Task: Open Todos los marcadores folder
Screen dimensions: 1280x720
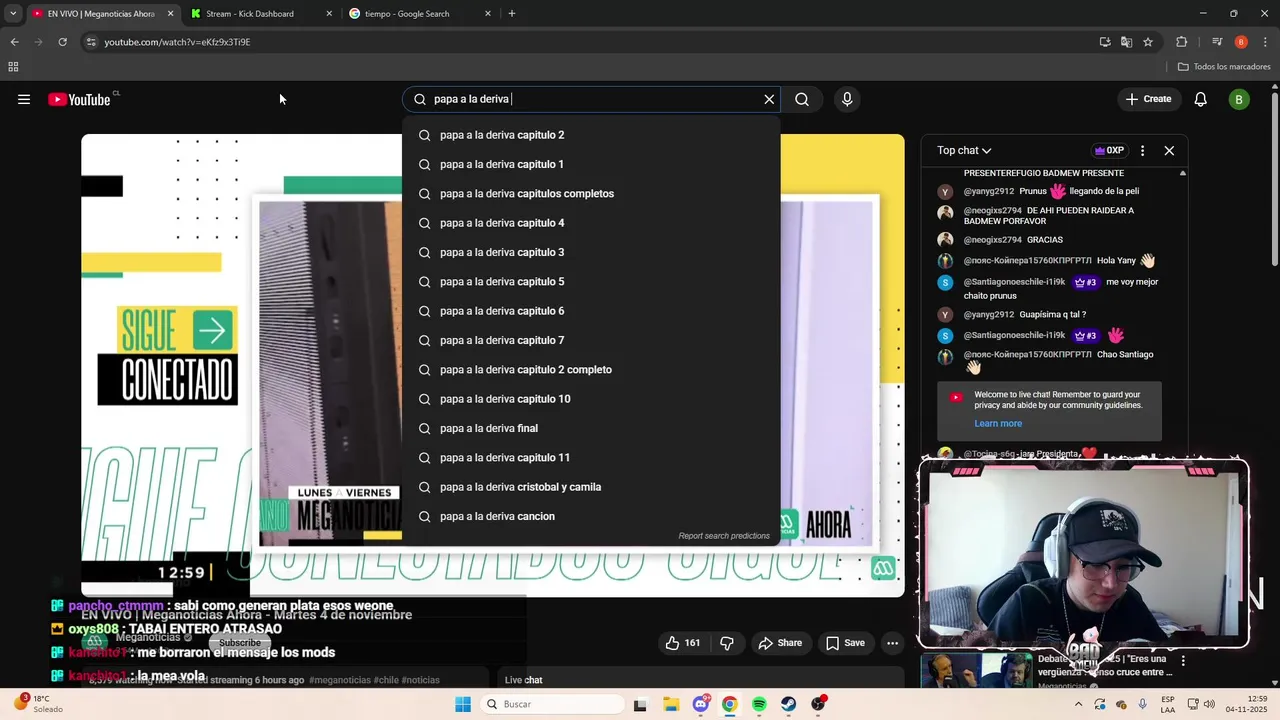Action: coord(1224,67)
